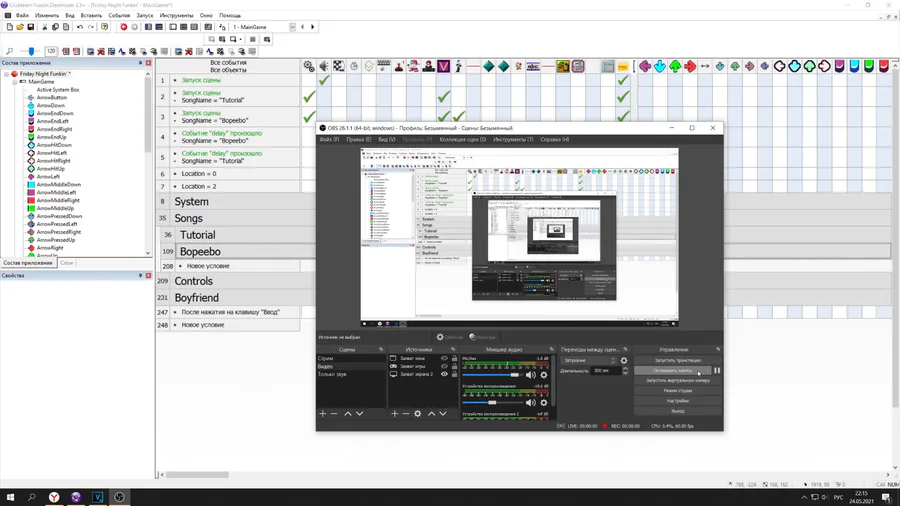900x506 pixels.
Task: Click the abc string object column icon
Action: 533,67
